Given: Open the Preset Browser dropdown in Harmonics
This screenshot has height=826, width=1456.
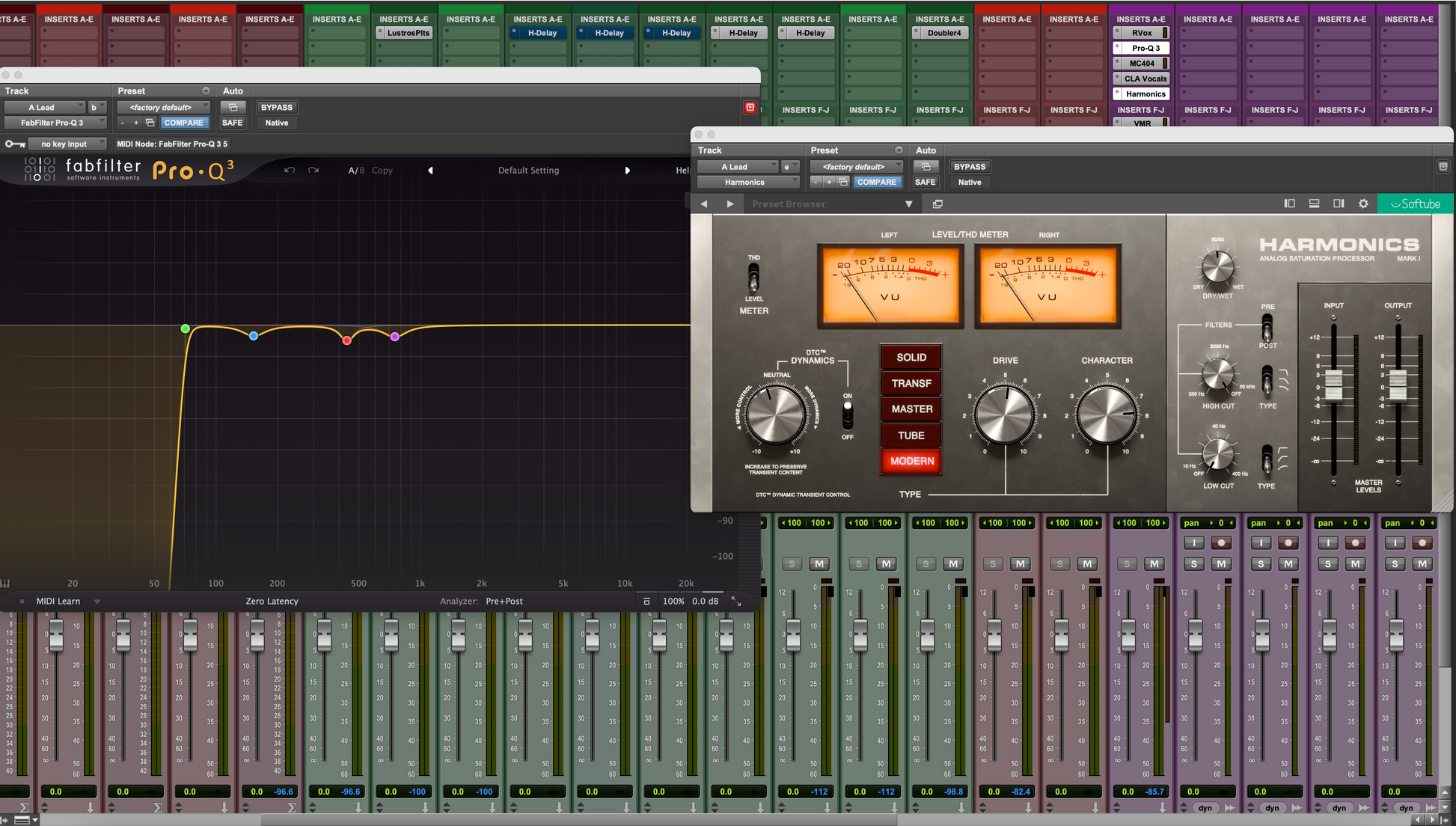Looking at the screenshot, I should pos(908,204).
